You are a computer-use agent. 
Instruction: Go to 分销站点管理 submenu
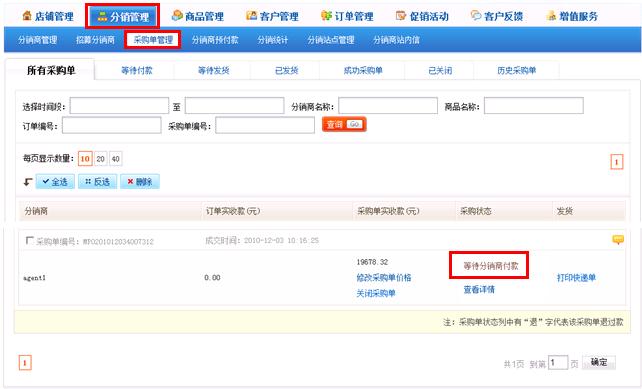[x=331, y=40]
